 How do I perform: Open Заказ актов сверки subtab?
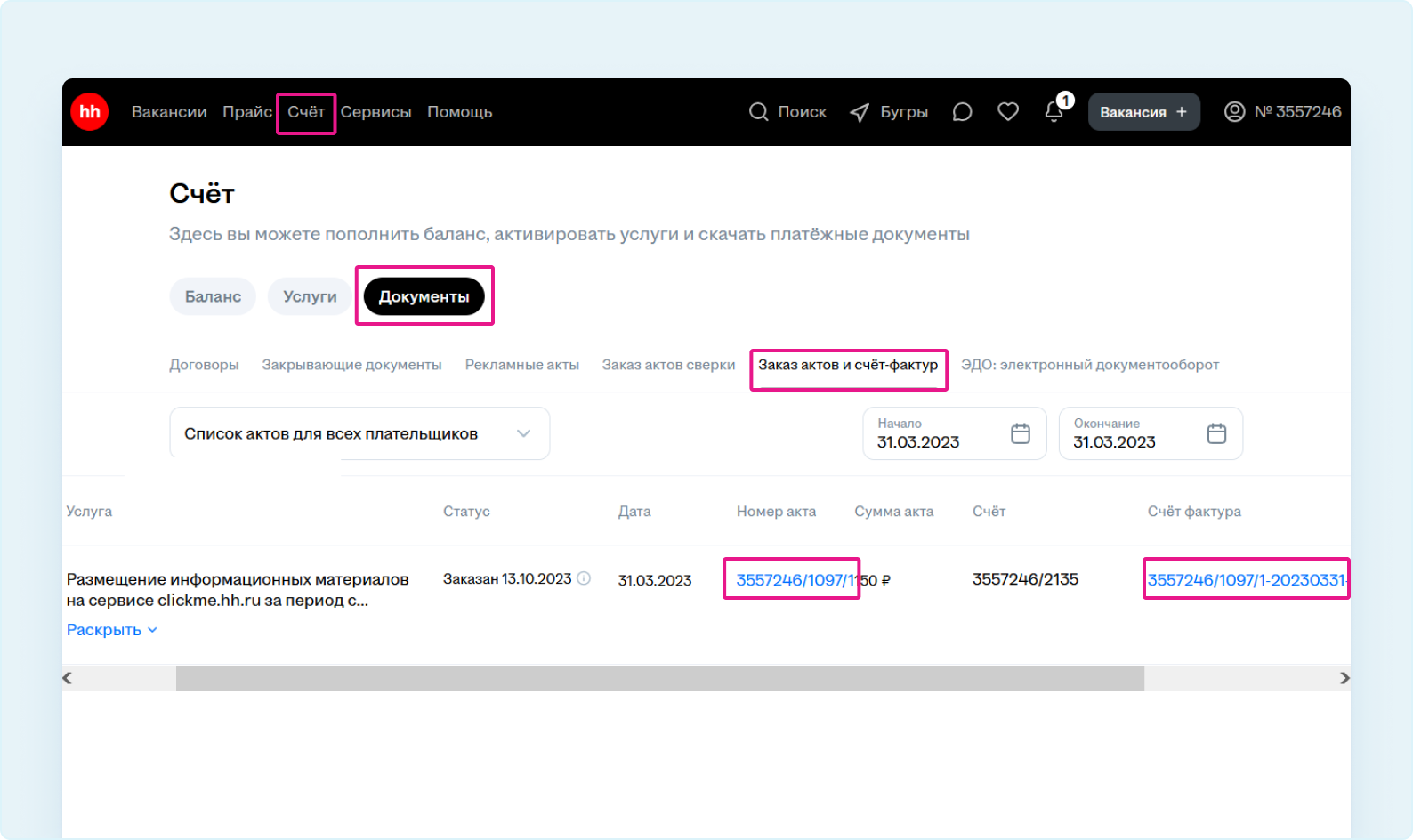(x=668, y=365)
